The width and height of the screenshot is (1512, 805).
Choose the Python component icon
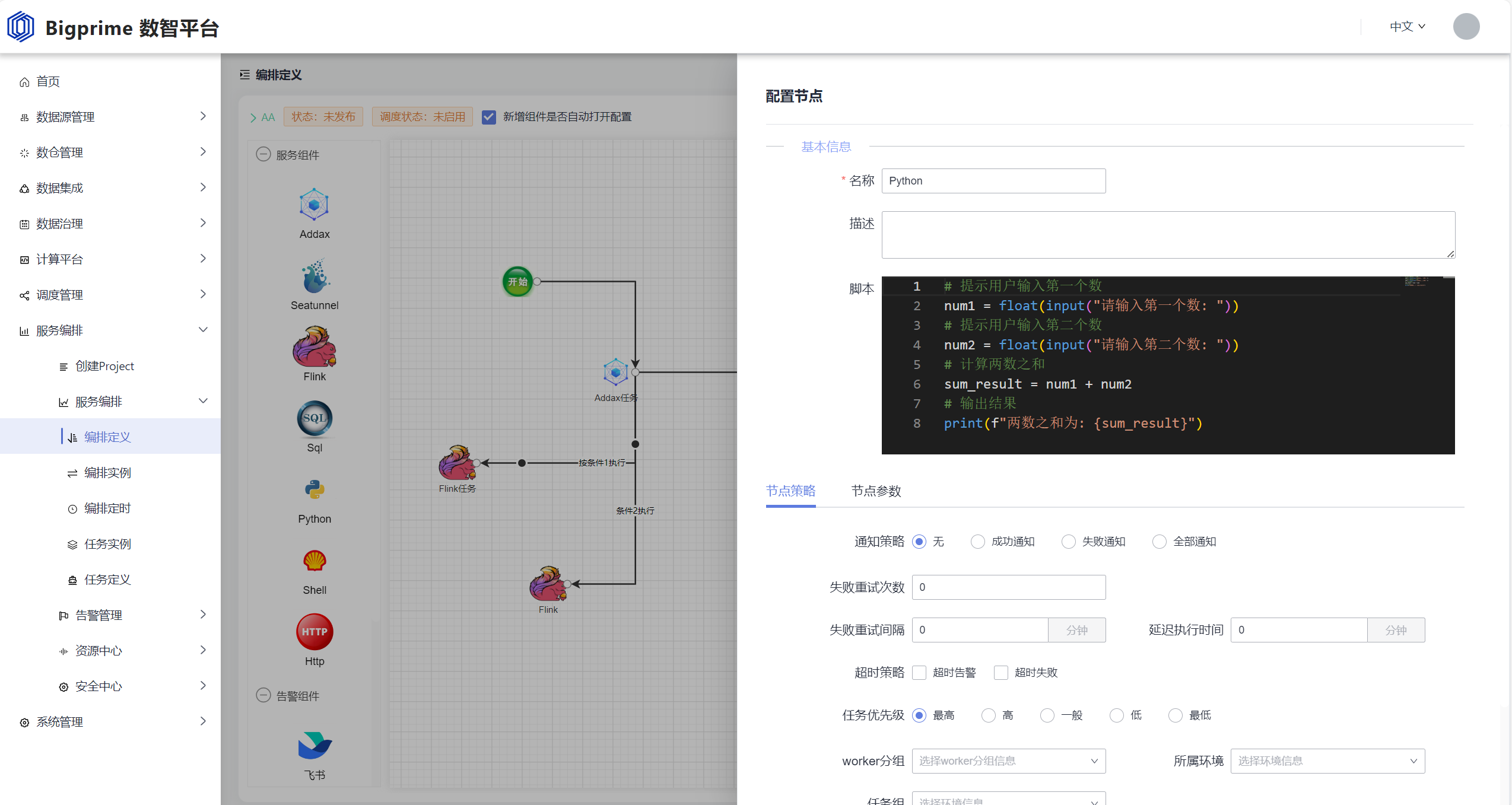click(315, 489)
